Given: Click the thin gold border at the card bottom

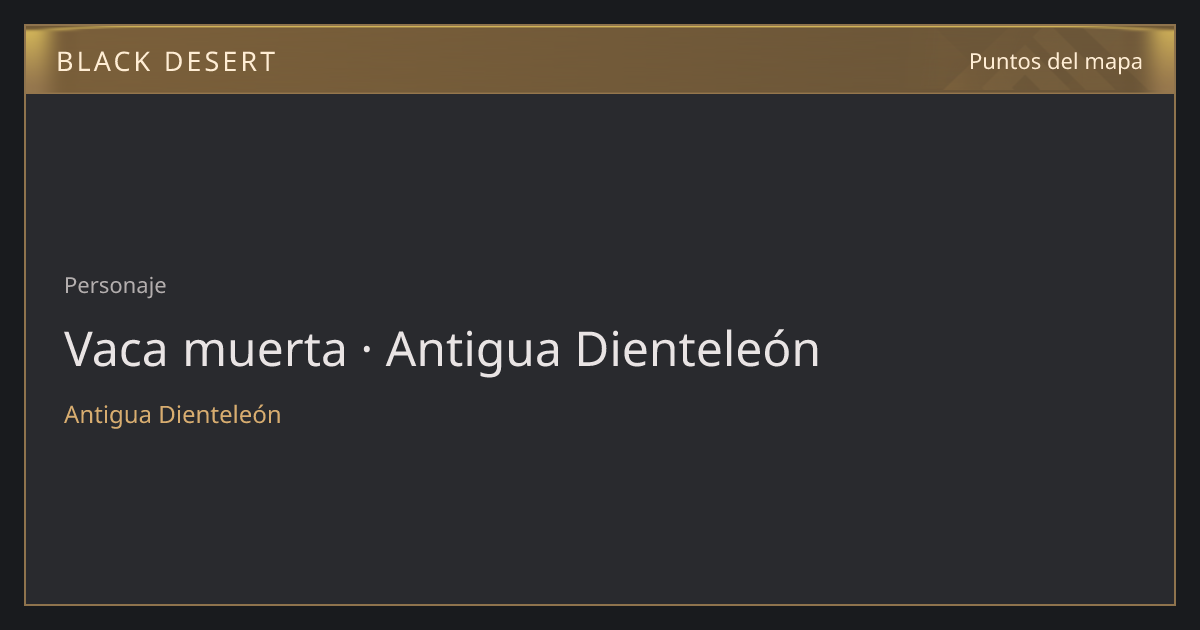Looking at the screenshot, I should point(600,604).
